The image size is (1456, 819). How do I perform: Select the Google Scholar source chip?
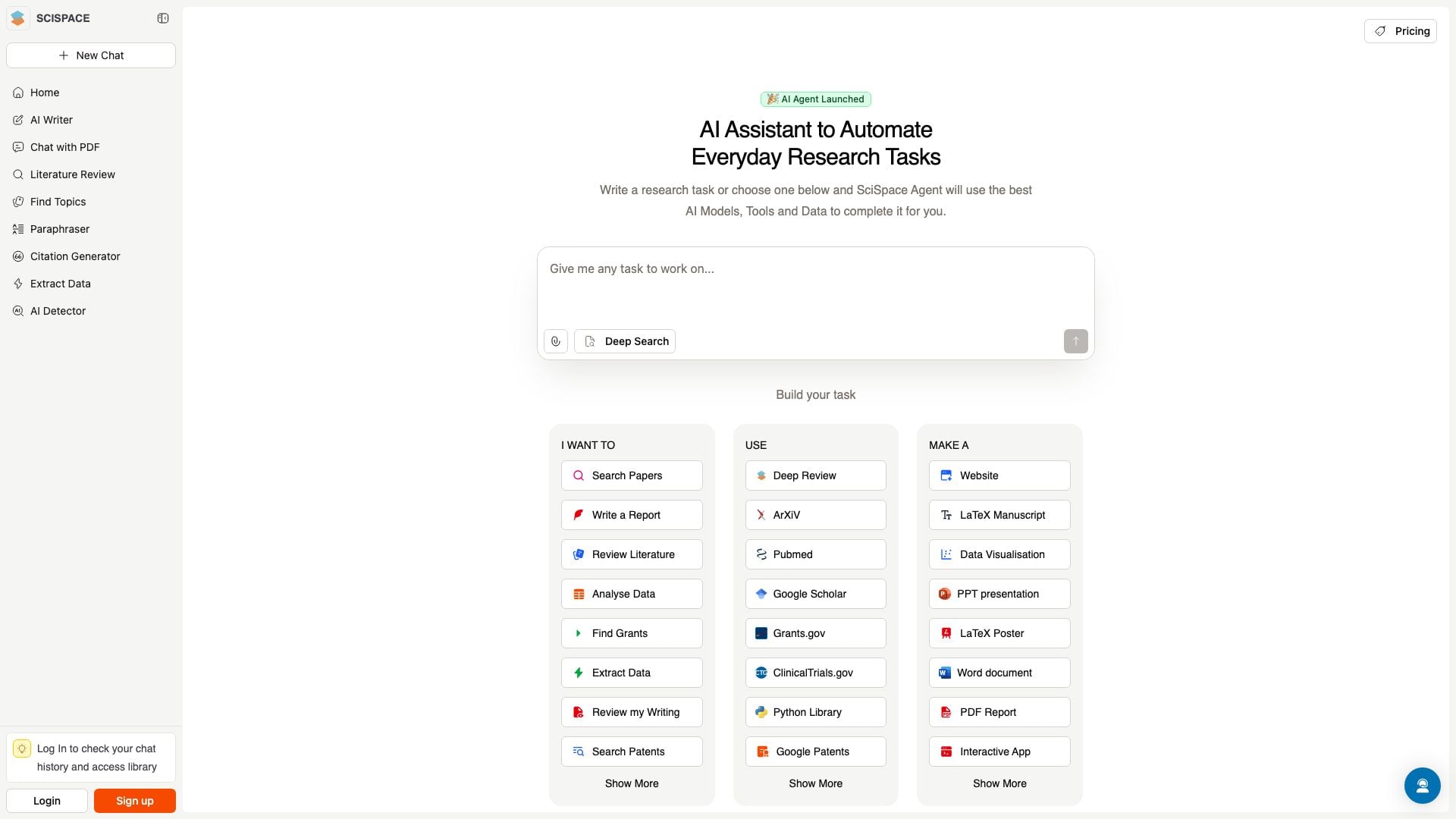(815, 594)
